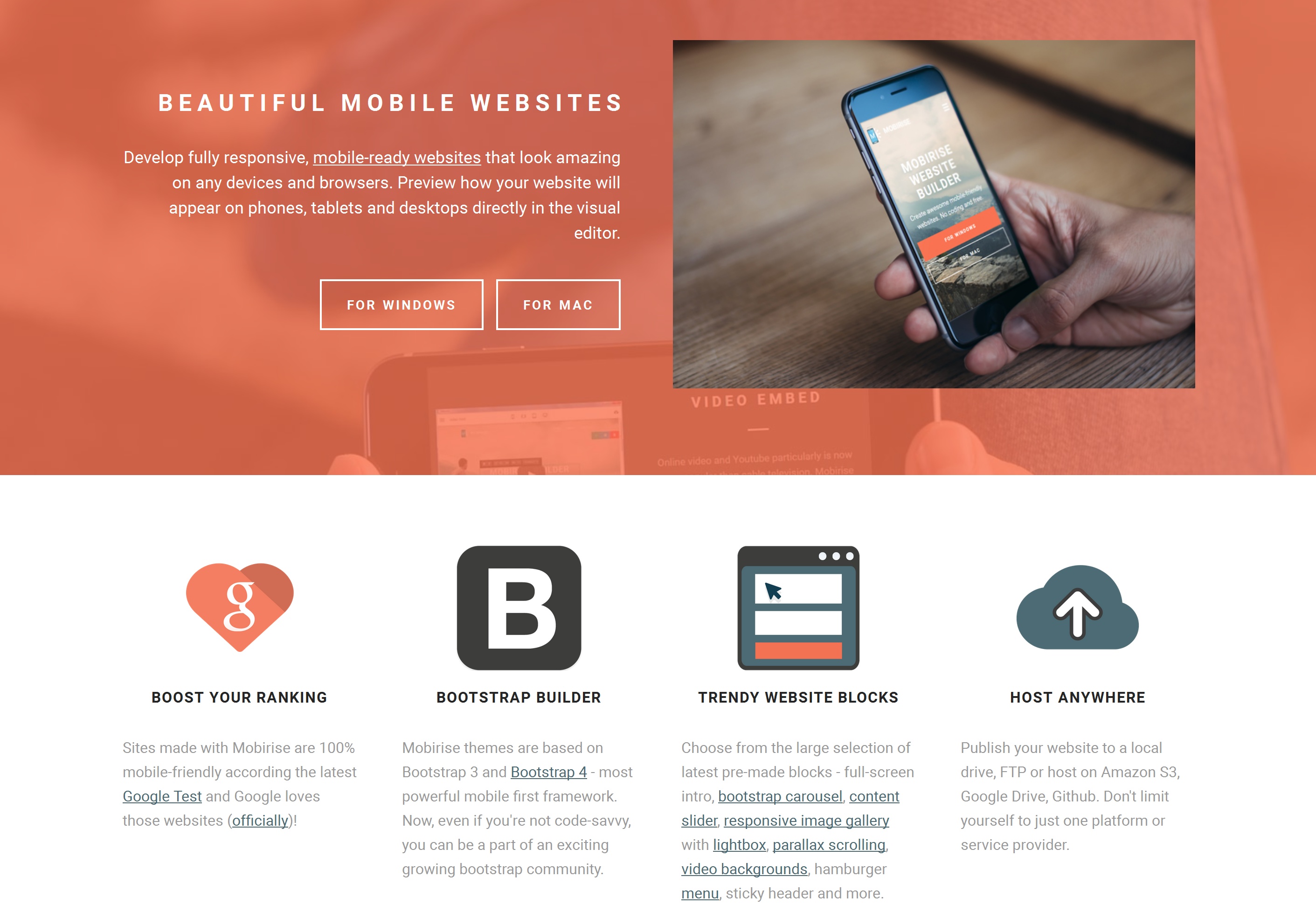Screen dimensions: 1316x918
Task: Click the FOR MAC download button
Action: click(557, 304)
